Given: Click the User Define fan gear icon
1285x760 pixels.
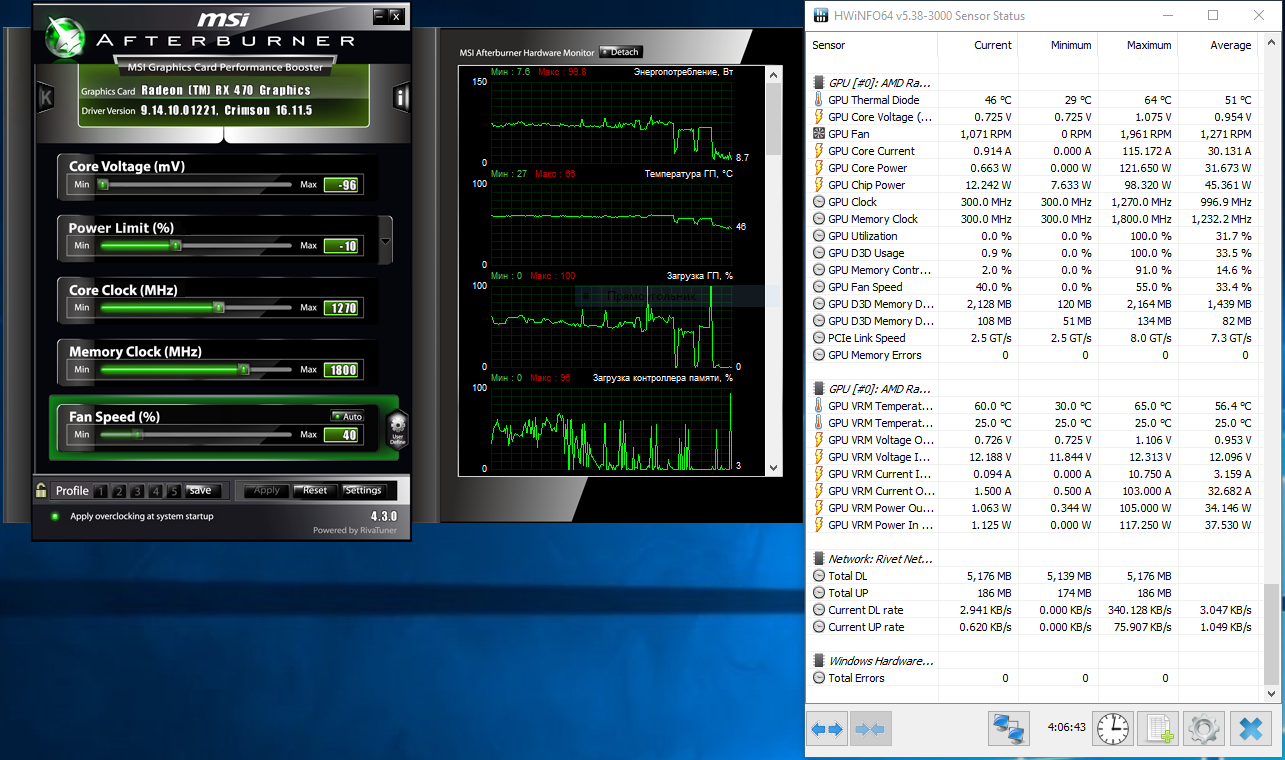Looking at the screenshot, I should click(x=397, y=428).
